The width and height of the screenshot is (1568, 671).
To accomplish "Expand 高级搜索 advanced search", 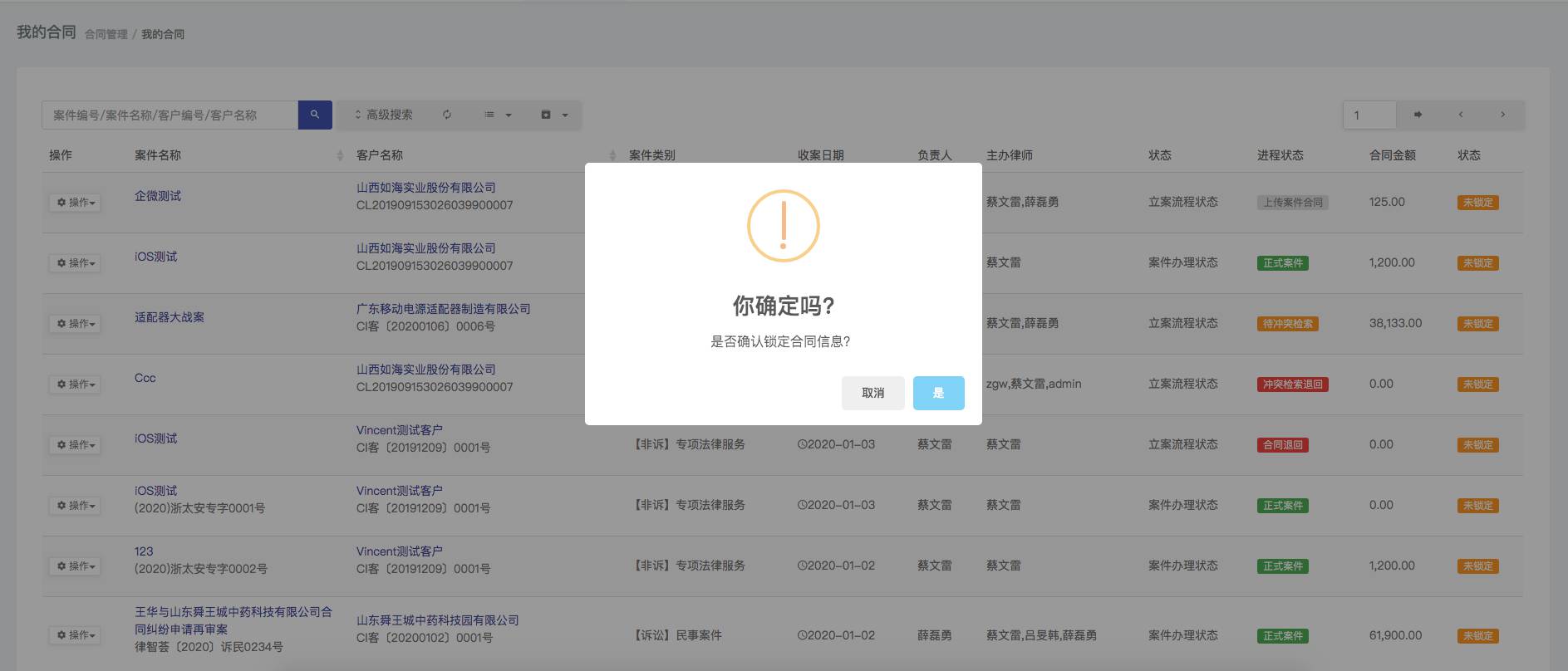I will point(384,115).
